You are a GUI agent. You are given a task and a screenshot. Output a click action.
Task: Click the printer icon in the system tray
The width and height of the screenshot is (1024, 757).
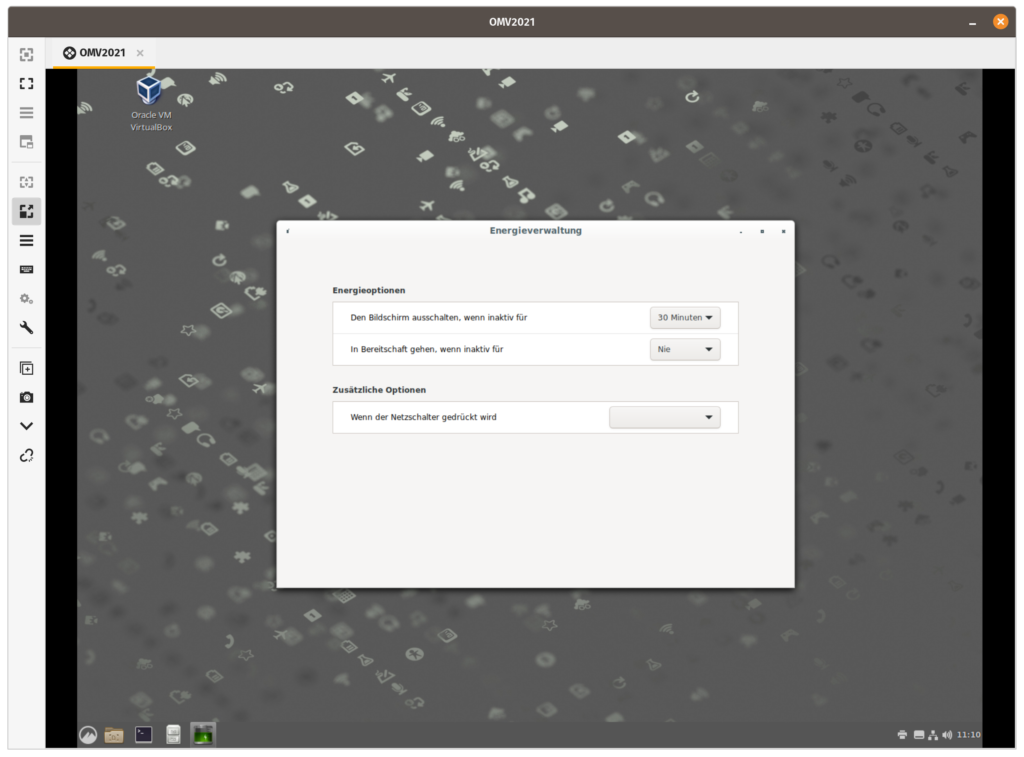click(903, 735)
